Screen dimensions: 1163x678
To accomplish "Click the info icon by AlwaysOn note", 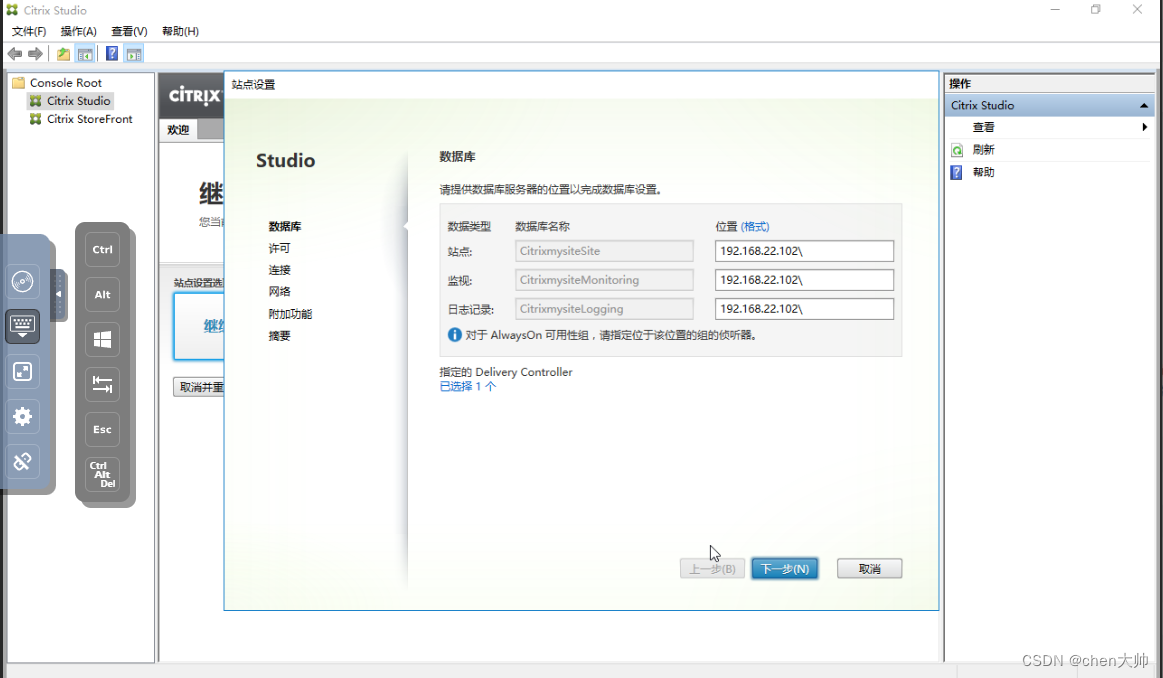I will click(x=455, y=335).
